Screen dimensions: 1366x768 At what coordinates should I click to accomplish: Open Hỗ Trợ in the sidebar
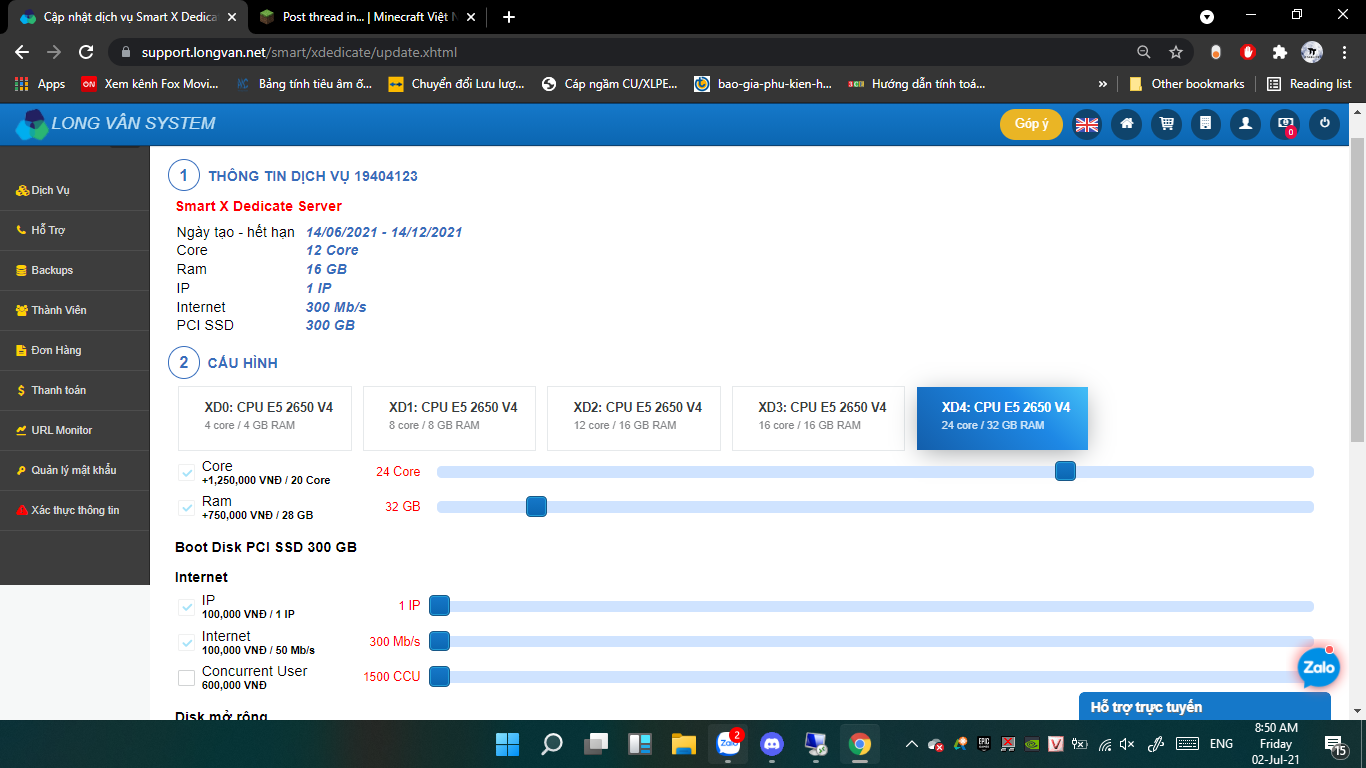tap(74, 230)
